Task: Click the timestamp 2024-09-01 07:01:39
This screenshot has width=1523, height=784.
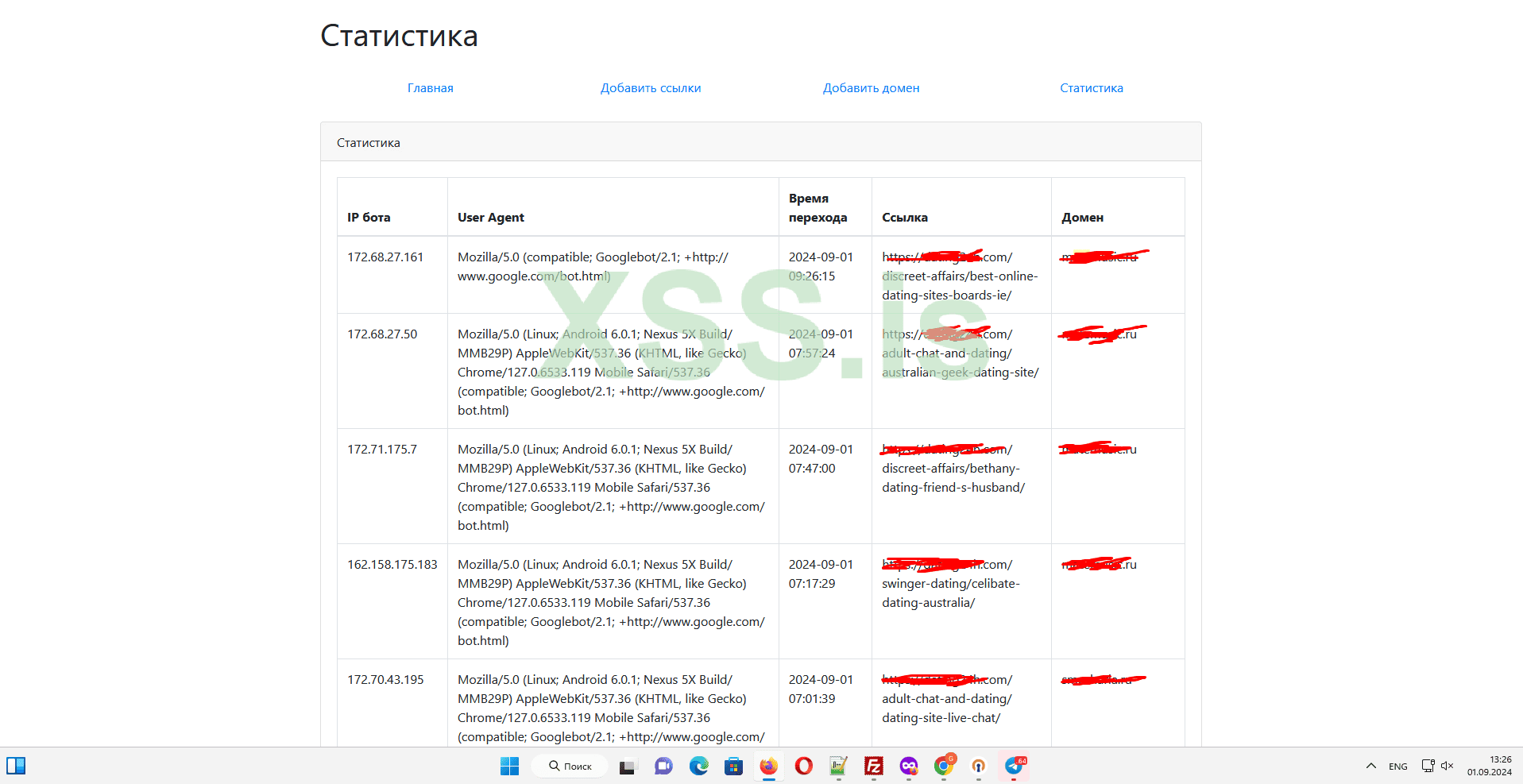Action: coord(821,689)
